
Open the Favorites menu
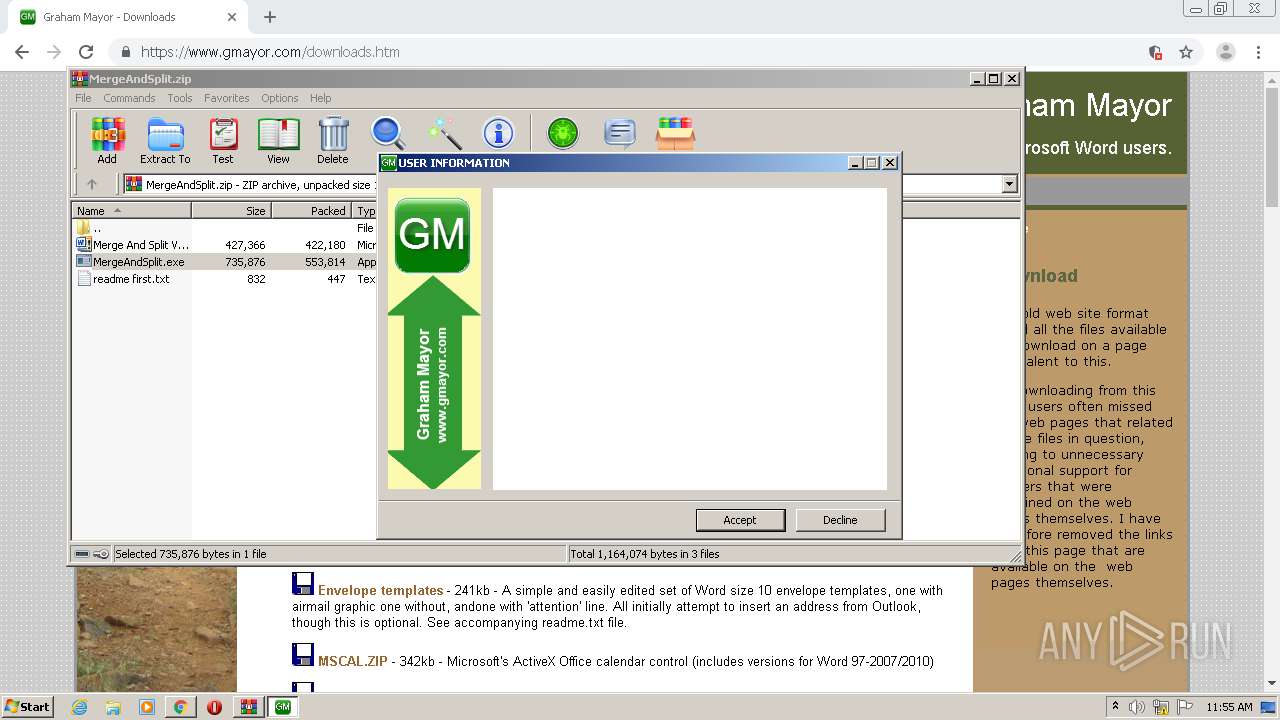(227, 98)
